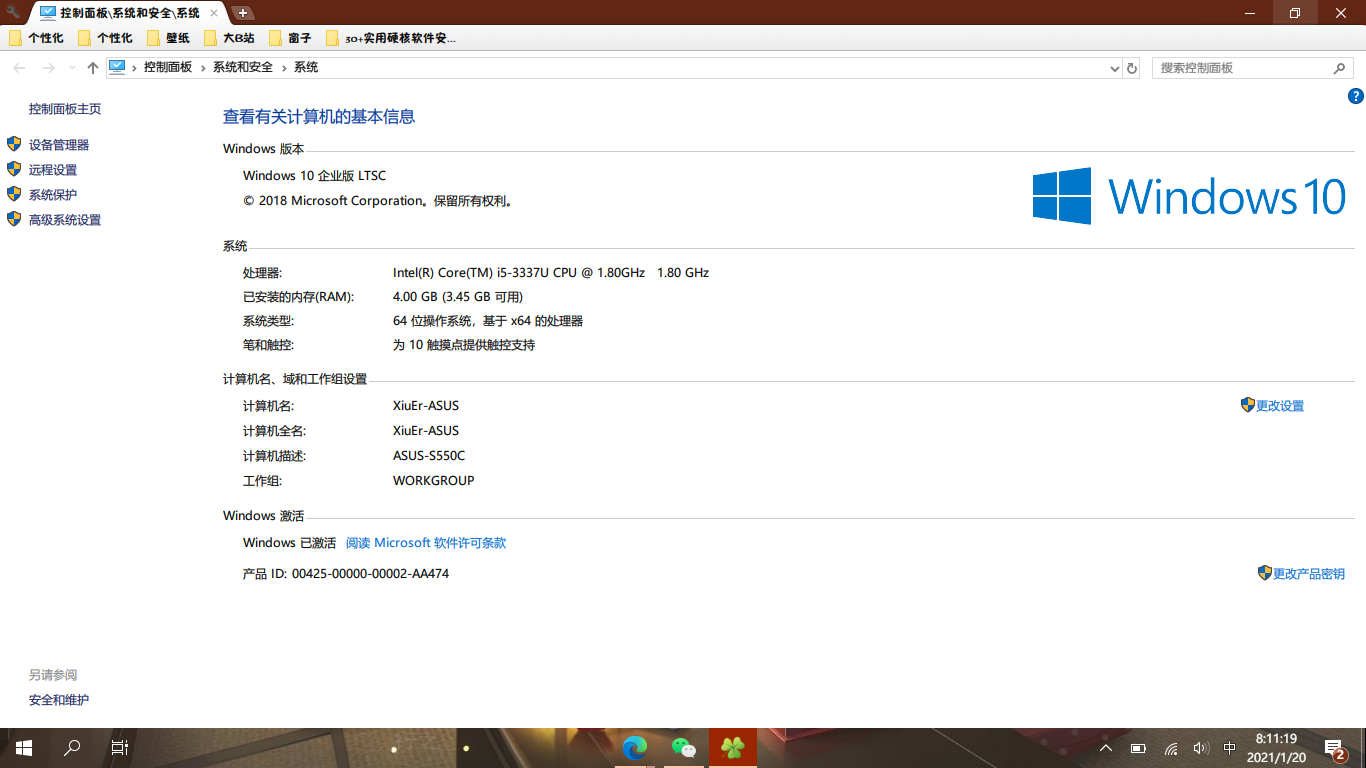Viewport: 1366px width, 768px height.
Task: Click the battery icon in the tray
Action: [1138, 748]
